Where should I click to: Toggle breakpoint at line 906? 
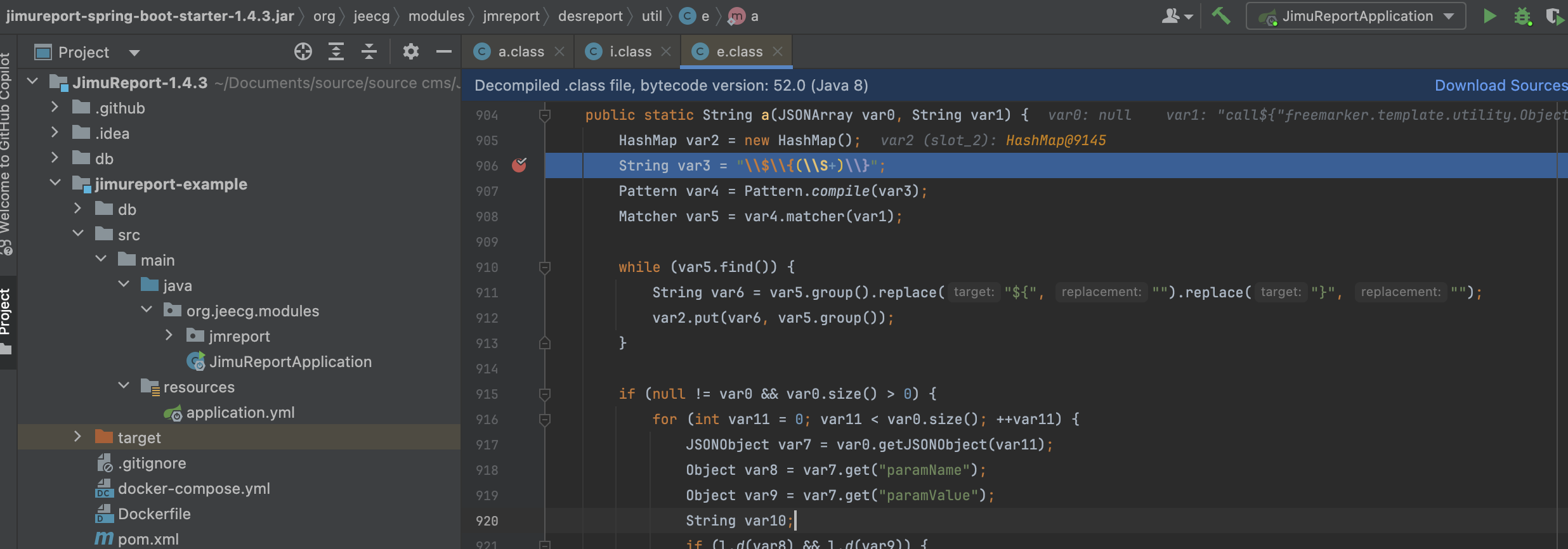click(x=519, y=165)
